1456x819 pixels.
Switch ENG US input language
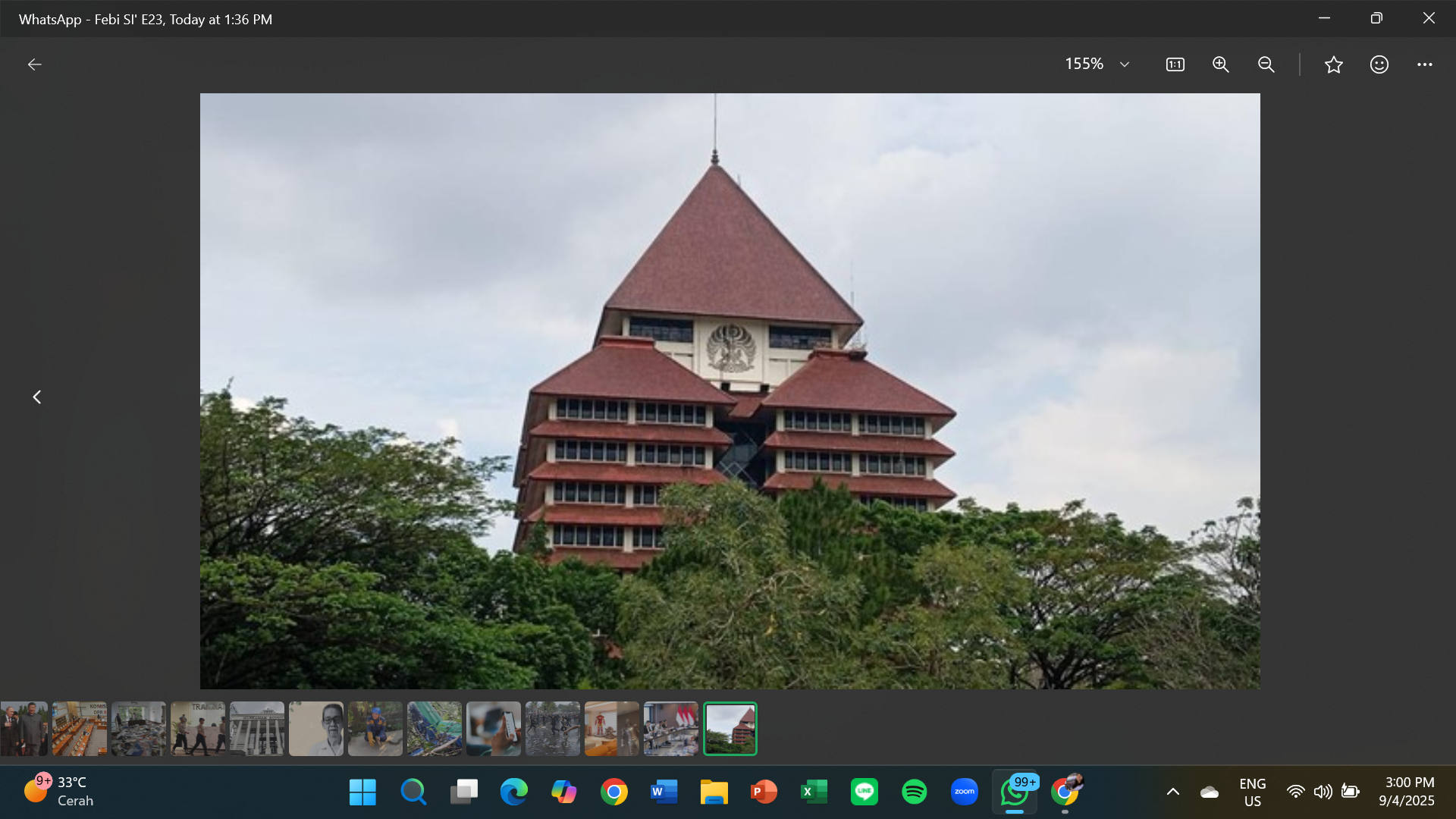(1252, 792)
